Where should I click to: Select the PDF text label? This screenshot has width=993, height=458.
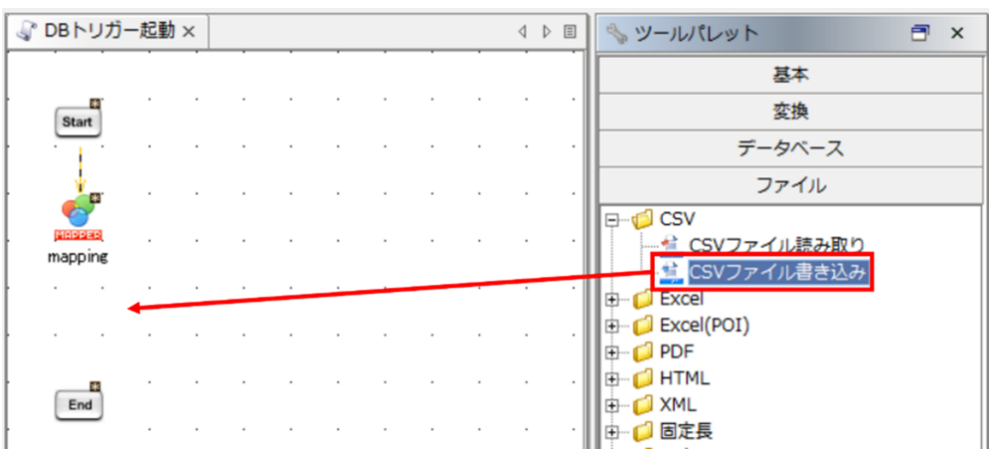tap(677, 352)
